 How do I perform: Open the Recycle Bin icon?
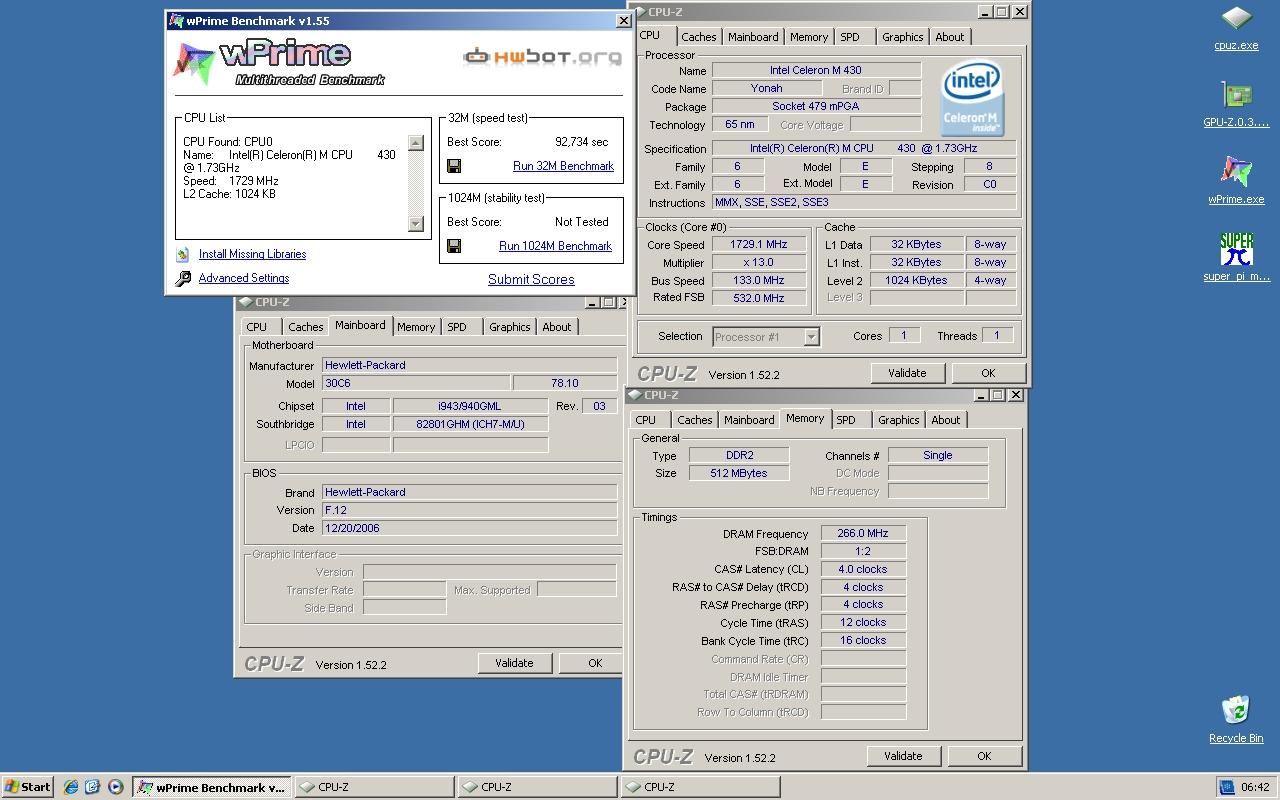1236,720
